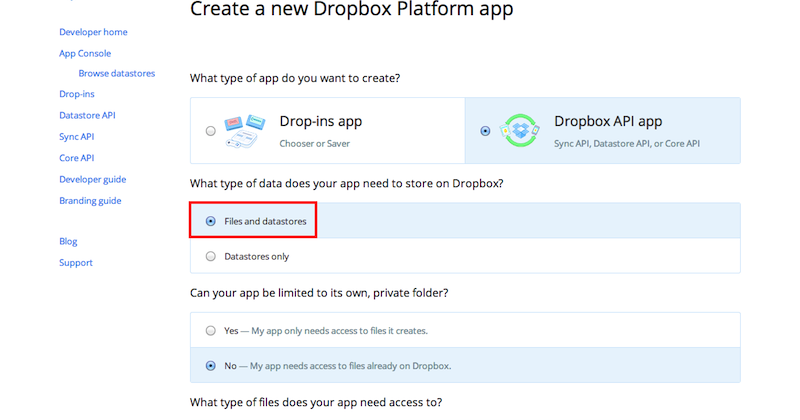Choose the Files and datastores radio option
The height and width of the screenshot is (420, 800).
(x=211, y=221)
